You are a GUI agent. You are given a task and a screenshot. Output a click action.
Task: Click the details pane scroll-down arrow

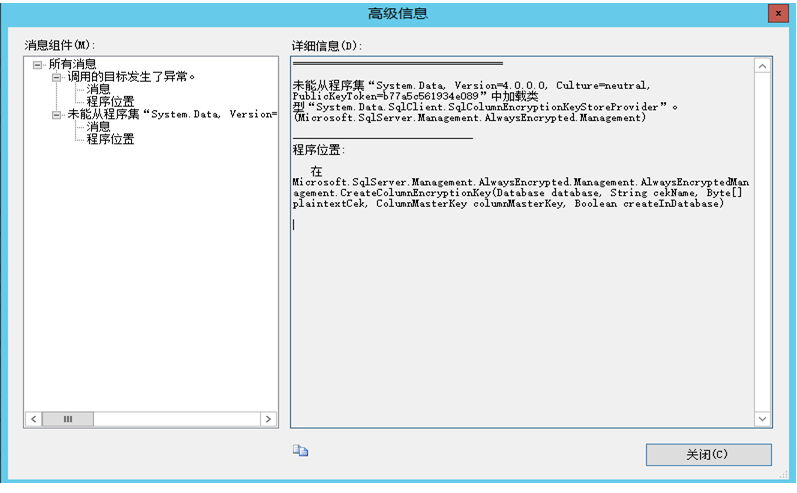[762, 419]
